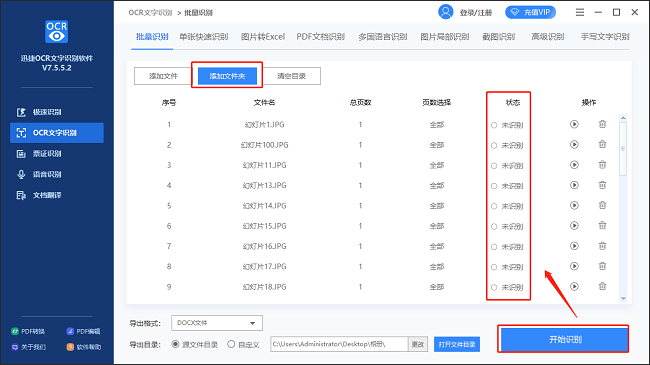
Task: Select status radio for 幻灯片11.JPG
Action: click(494, 166)
